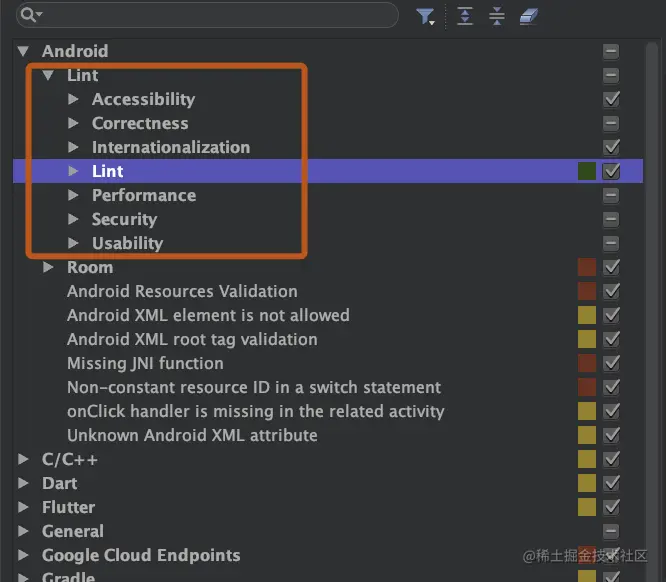Expand the Performance inspection group
The height and width of the screenshot is (582, 666).
click(73, 195)
